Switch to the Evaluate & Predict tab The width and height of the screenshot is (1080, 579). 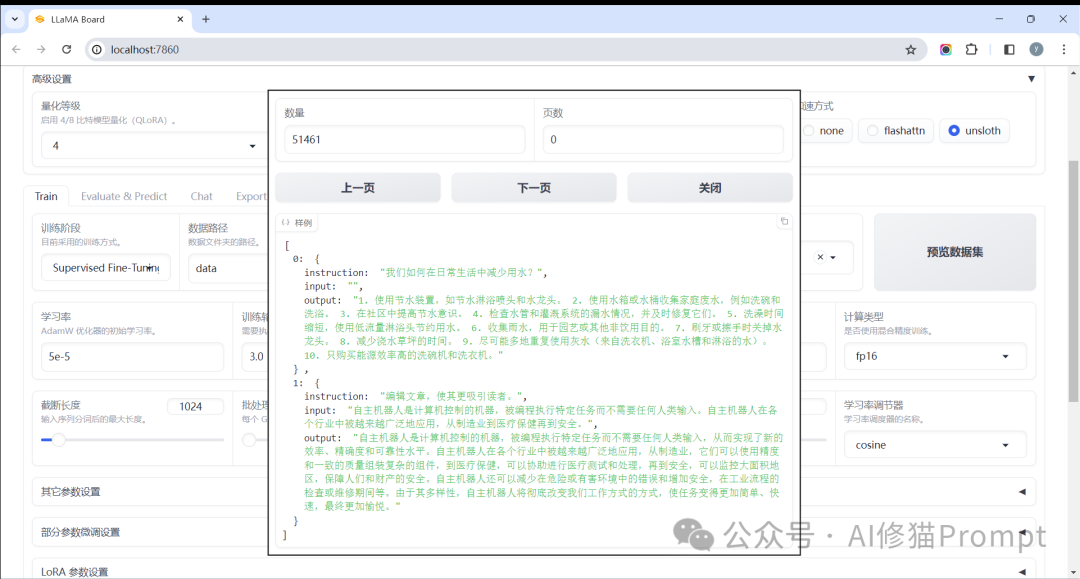coord(124,196)
